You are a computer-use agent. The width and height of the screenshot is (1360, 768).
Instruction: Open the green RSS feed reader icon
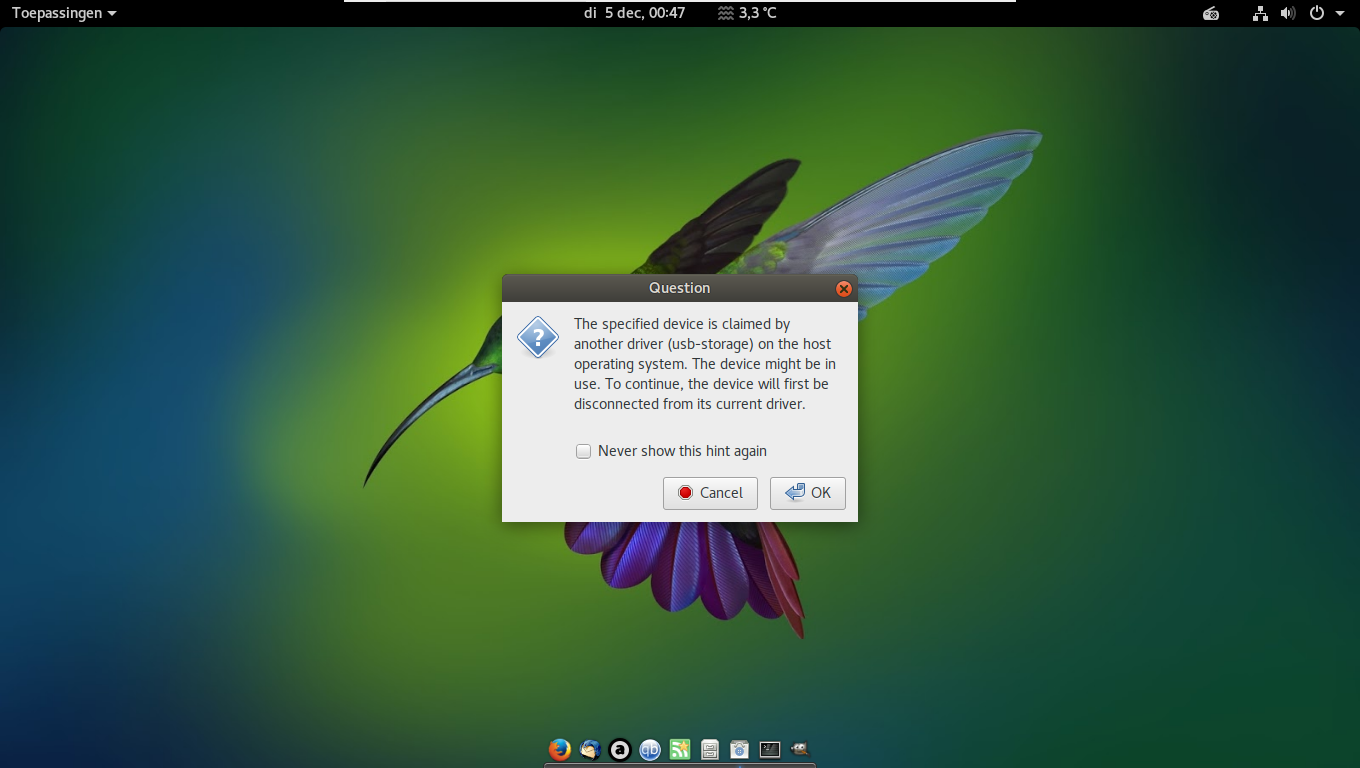680,749
